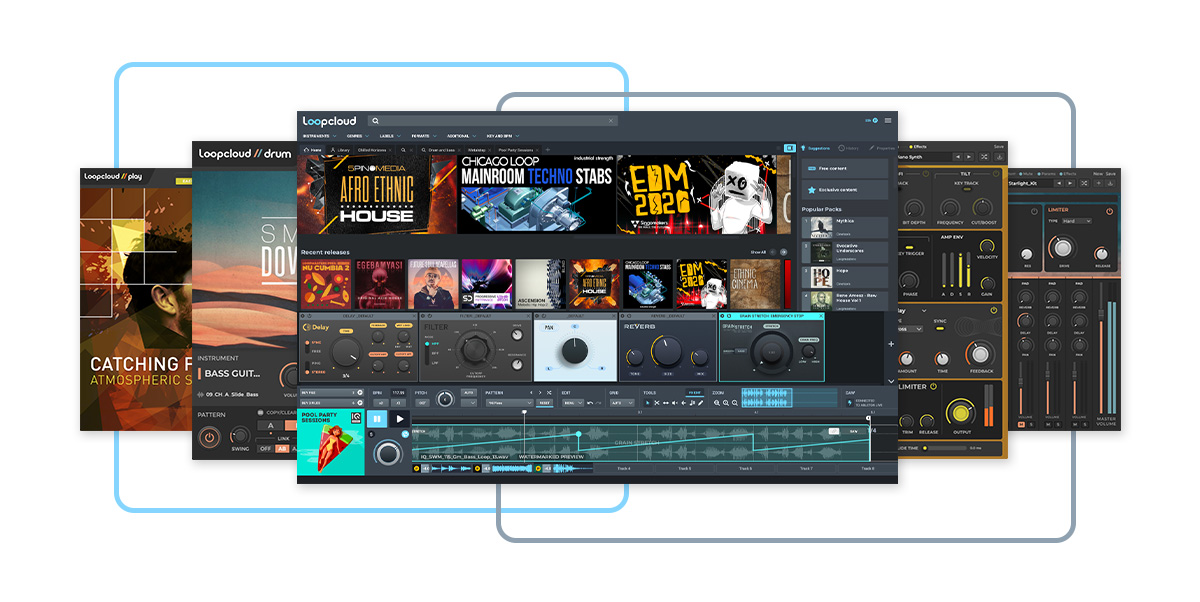Click the yellow Output knob in Limiter
This screenshot has height=602, width=1200.
961,413
